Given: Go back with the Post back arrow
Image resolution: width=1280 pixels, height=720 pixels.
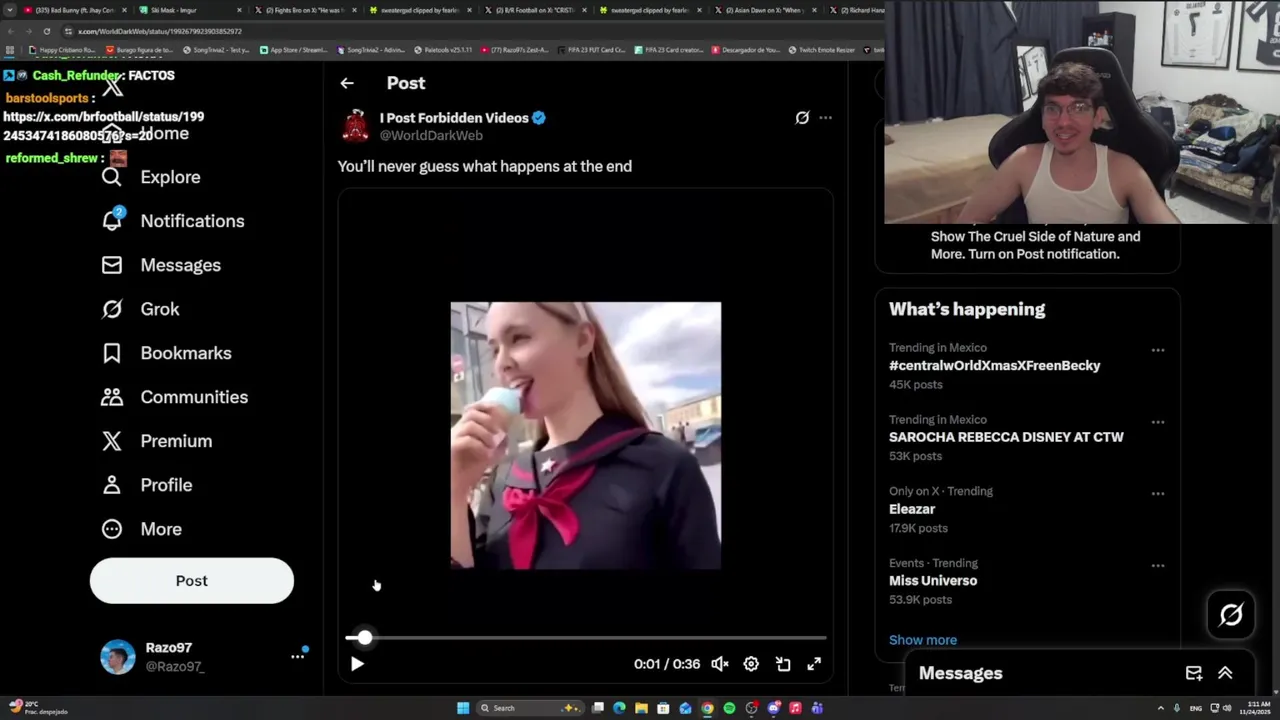Looking at the screenshot, I should pyautogui.click(x=347, y=83).
